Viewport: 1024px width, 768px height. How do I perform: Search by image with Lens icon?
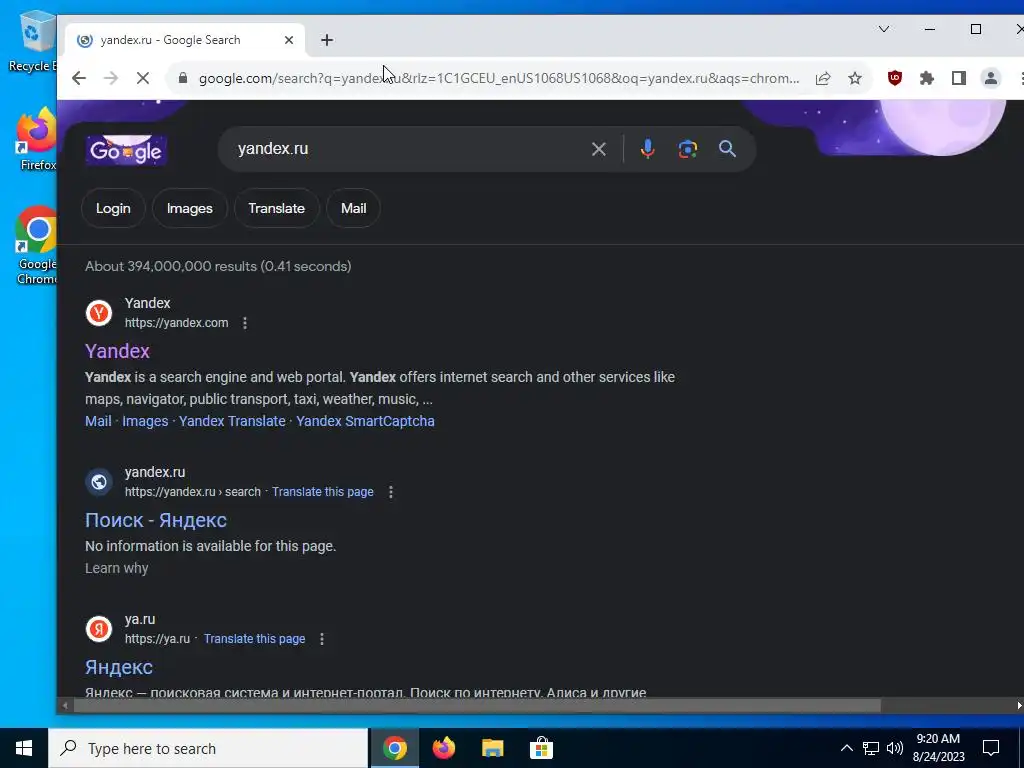coord(687,149)
